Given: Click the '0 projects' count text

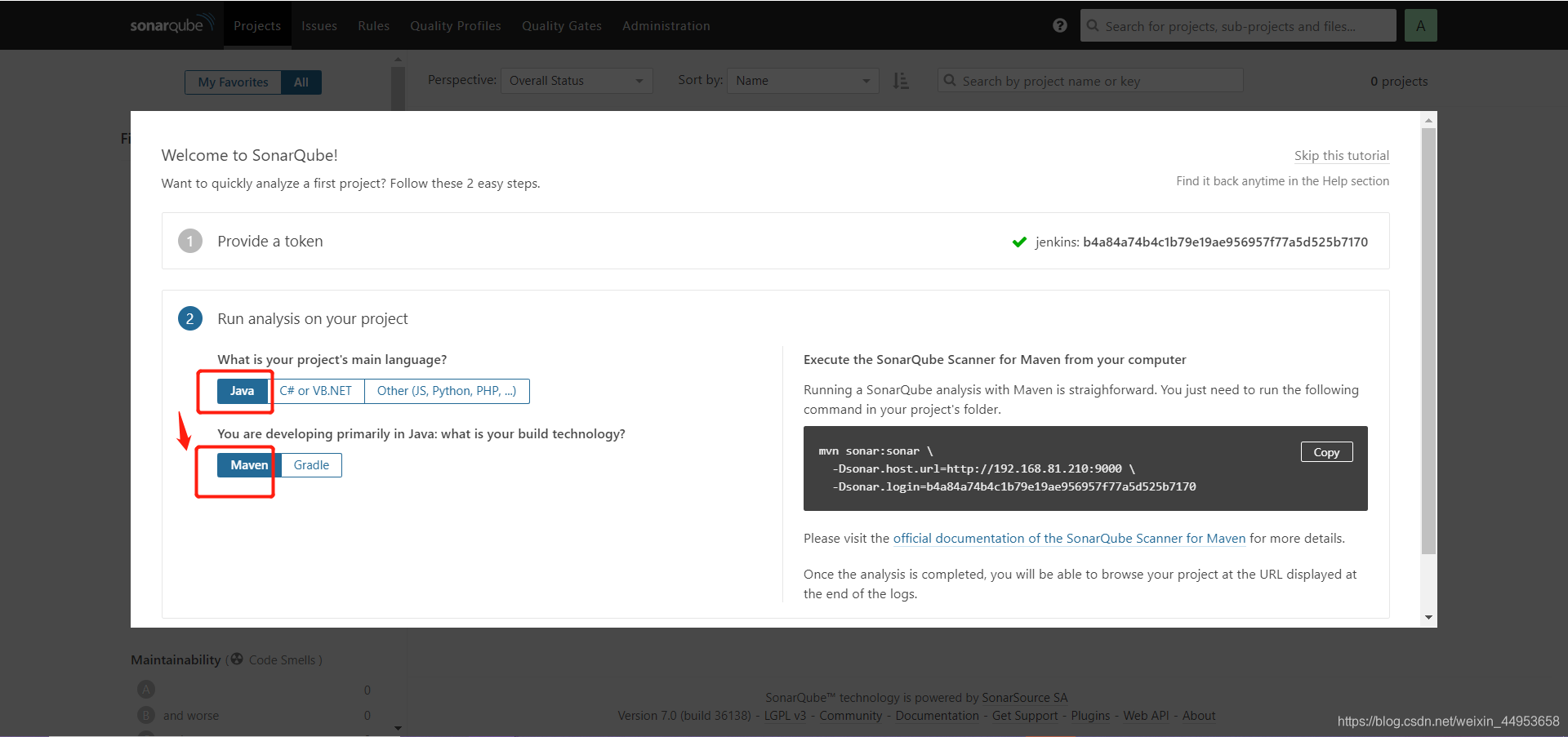Looking at the screenshot, I should [1399, 82].
